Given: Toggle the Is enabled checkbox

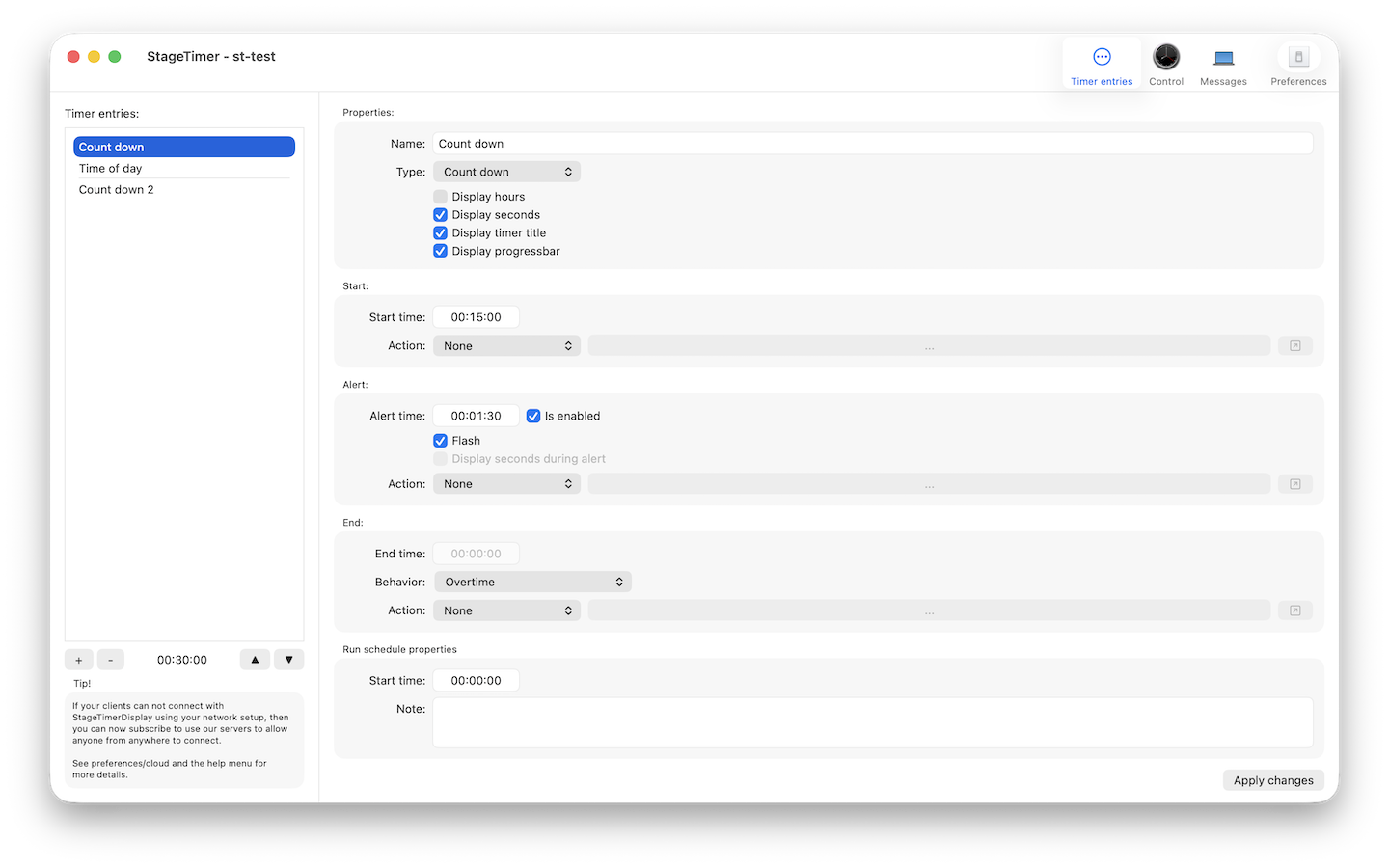Looking at the screenshot, I should click(533, 416).
